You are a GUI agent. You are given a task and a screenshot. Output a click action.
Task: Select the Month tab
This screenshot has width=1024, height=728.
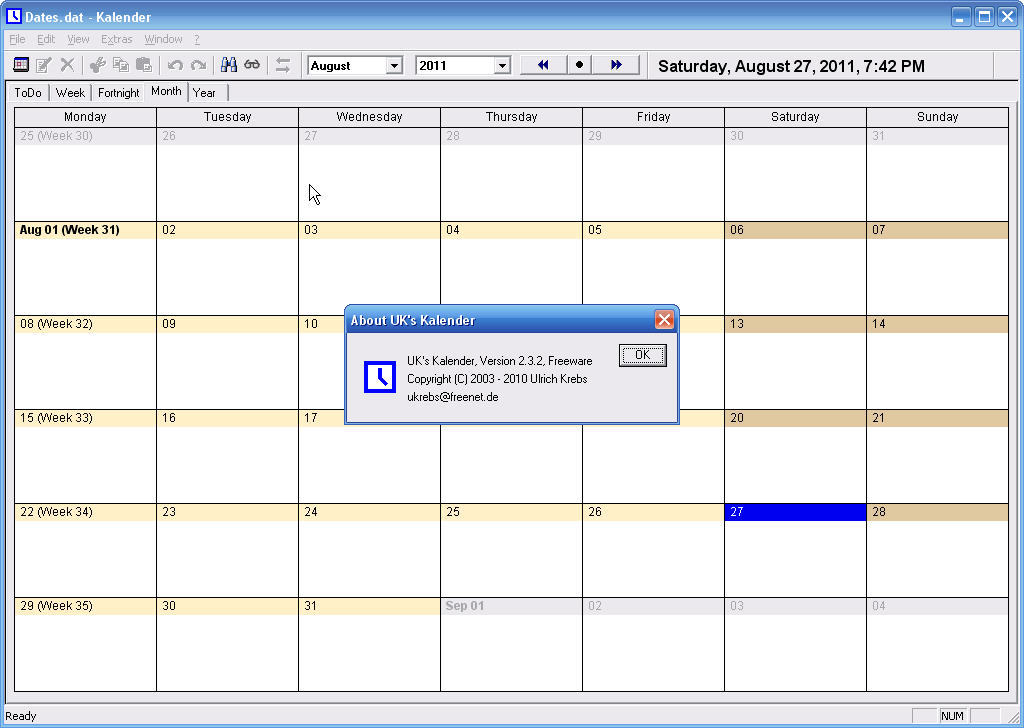tap(166, 91)
